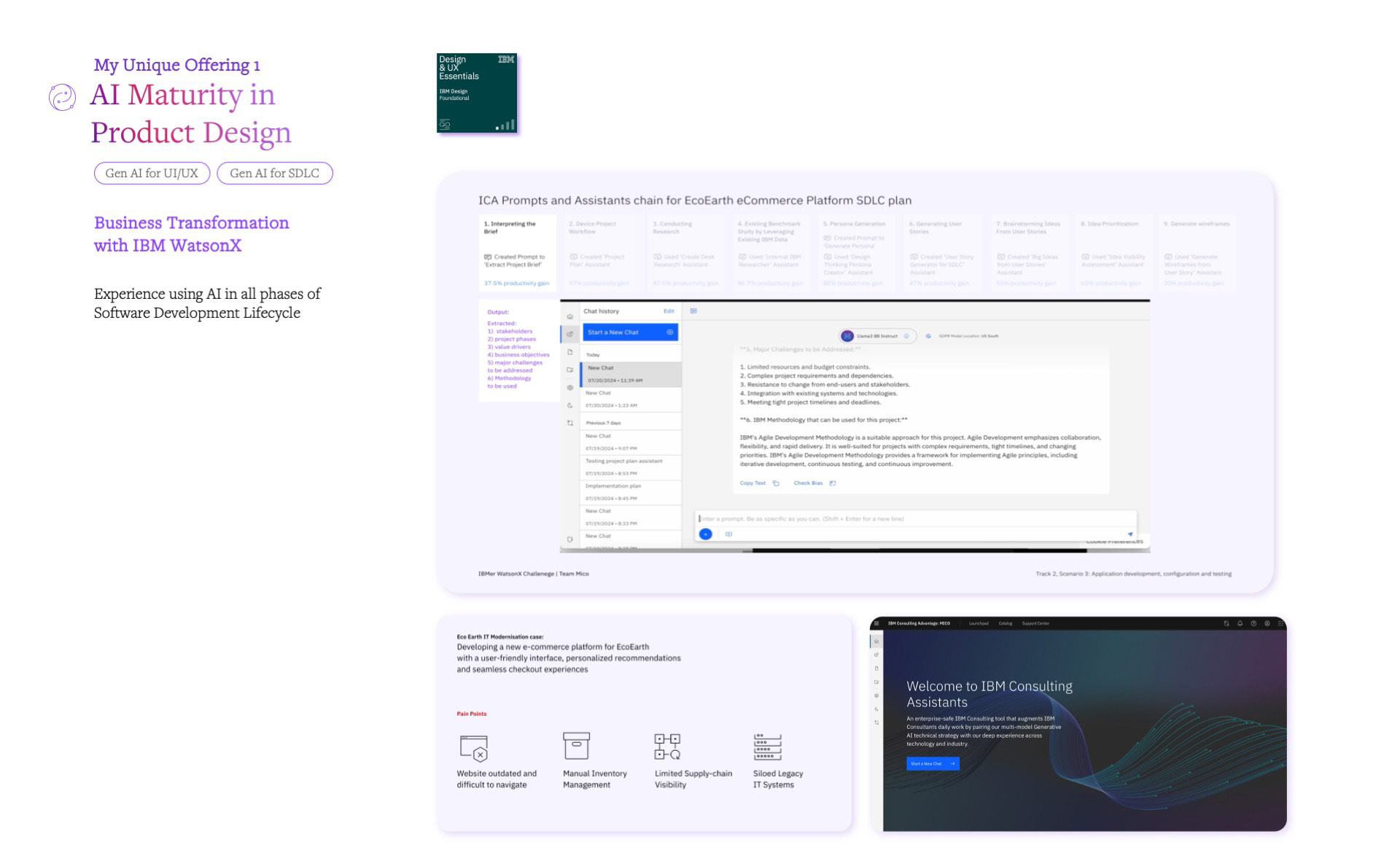Click blue plus button below prompt field
The height and width of the screenshot is (866, 1400).
tap(705, 534)
